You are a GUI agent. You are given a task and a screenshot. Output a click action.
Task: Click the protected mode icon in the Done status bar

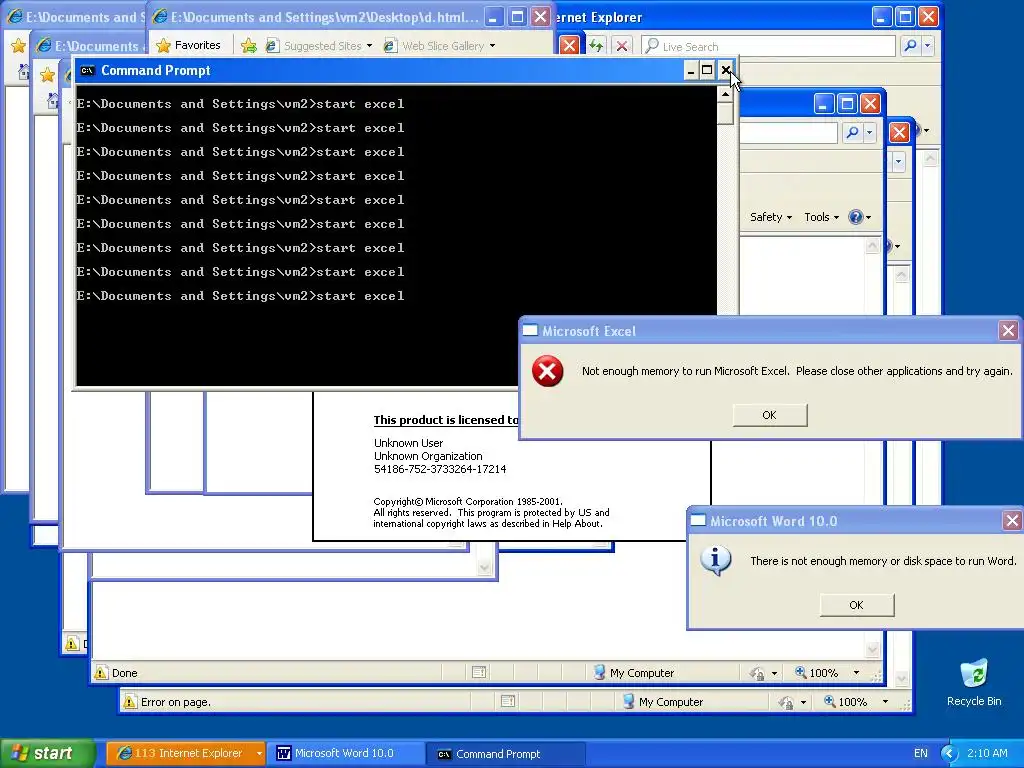click(x=757, y=673)
